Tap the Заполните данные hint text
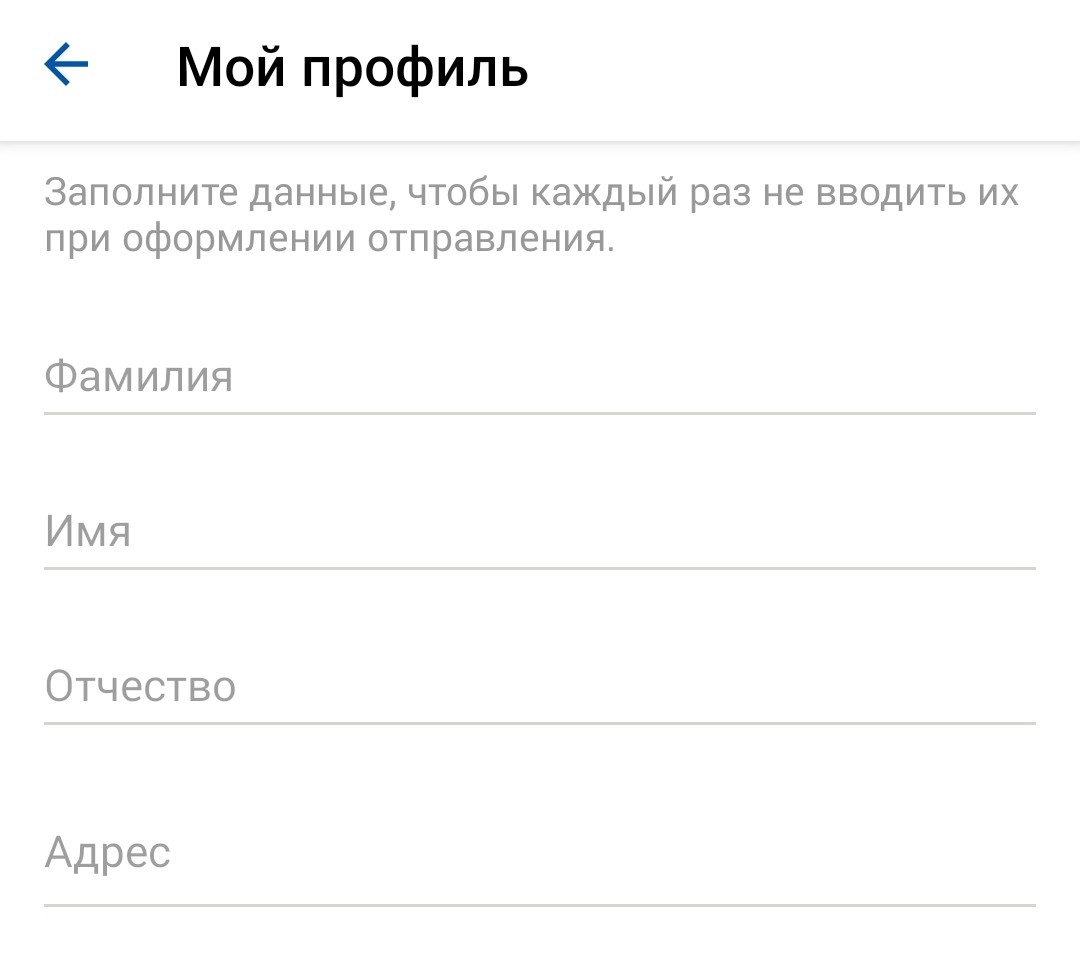1080x968 pixels. [530, 215]
